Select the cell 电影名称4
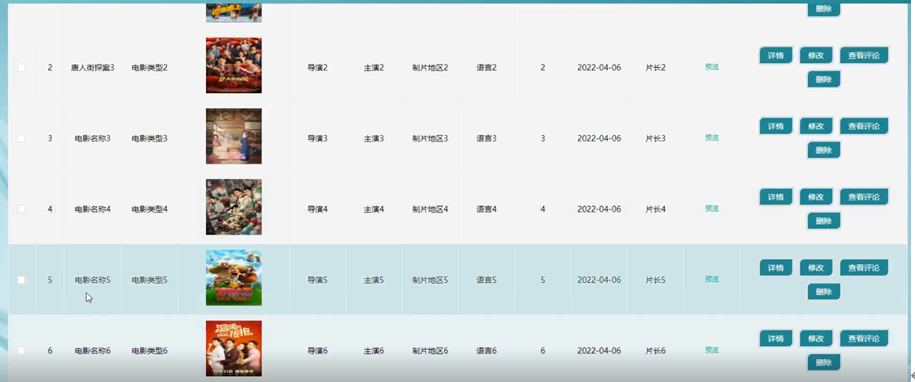The image size is (915, 382). (93, 209)
